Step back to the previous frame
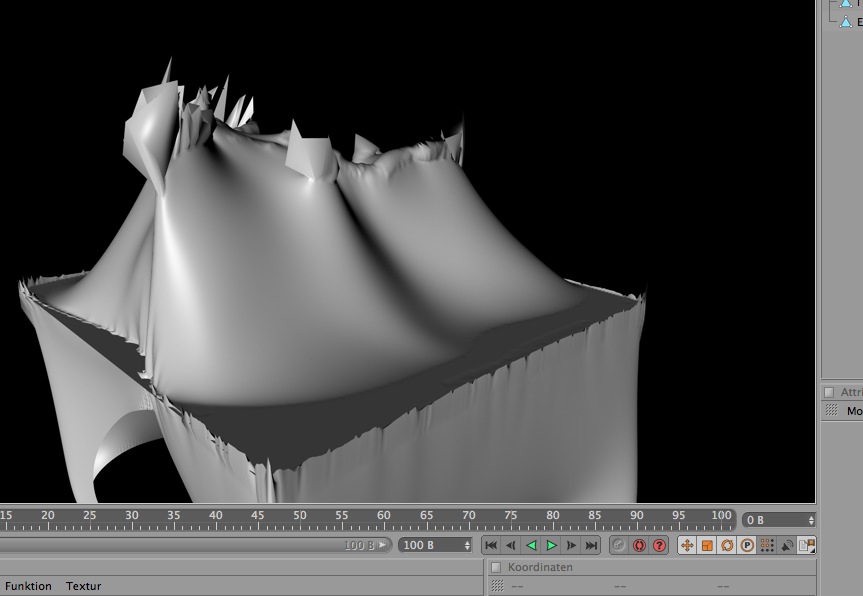This screenshot has height=596, width=863. 511,545
